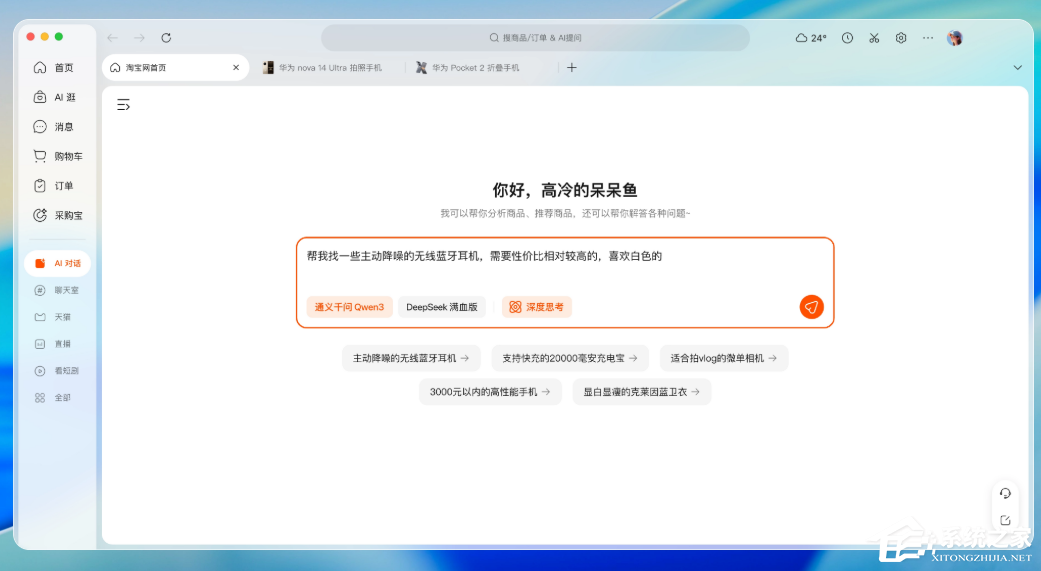Screen dimensions: 1041x571
Task: Open 采购宝 in the sidebar
Action: [58, 215]
